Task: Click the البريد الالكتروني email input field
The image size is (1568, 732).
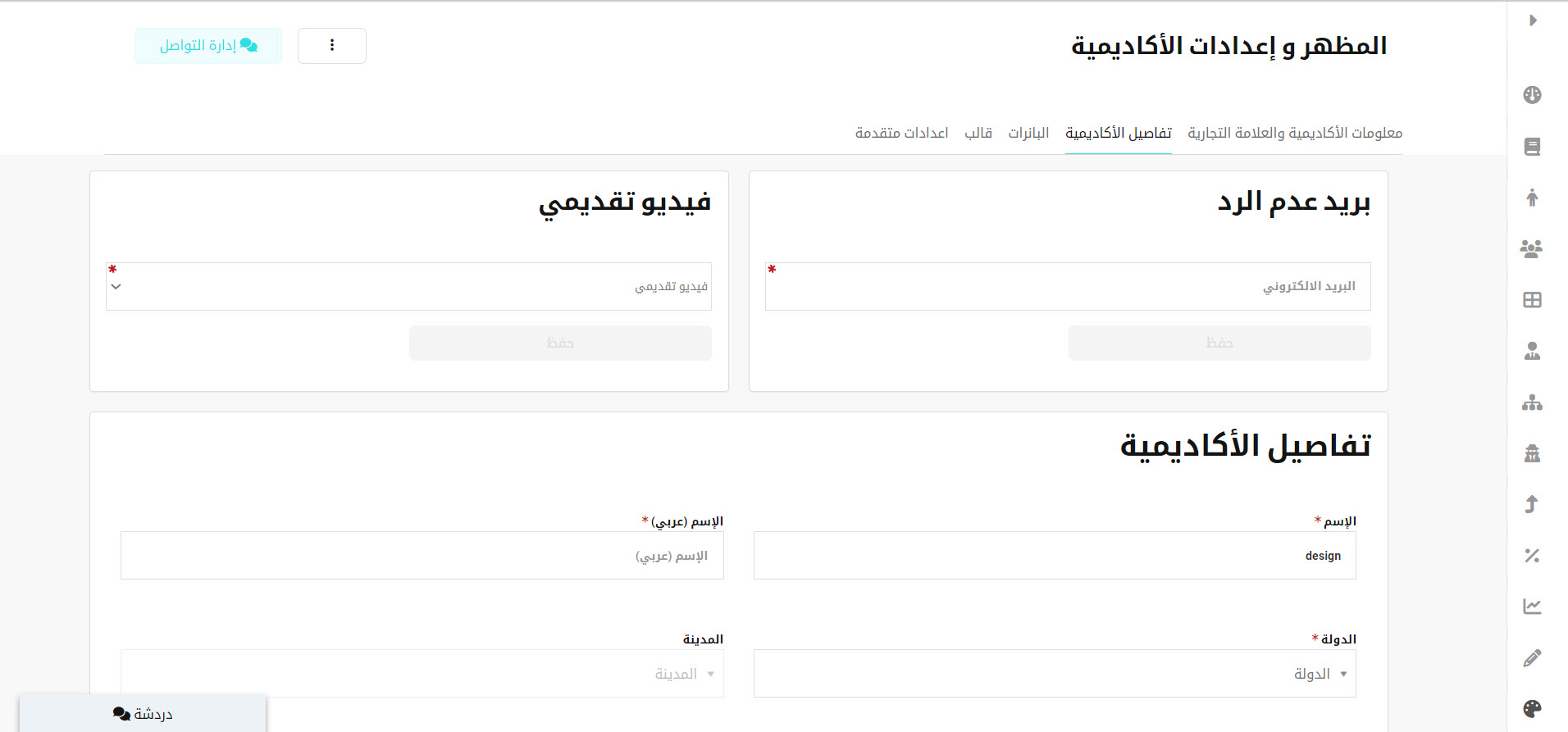Action: tap(1067, 287)
